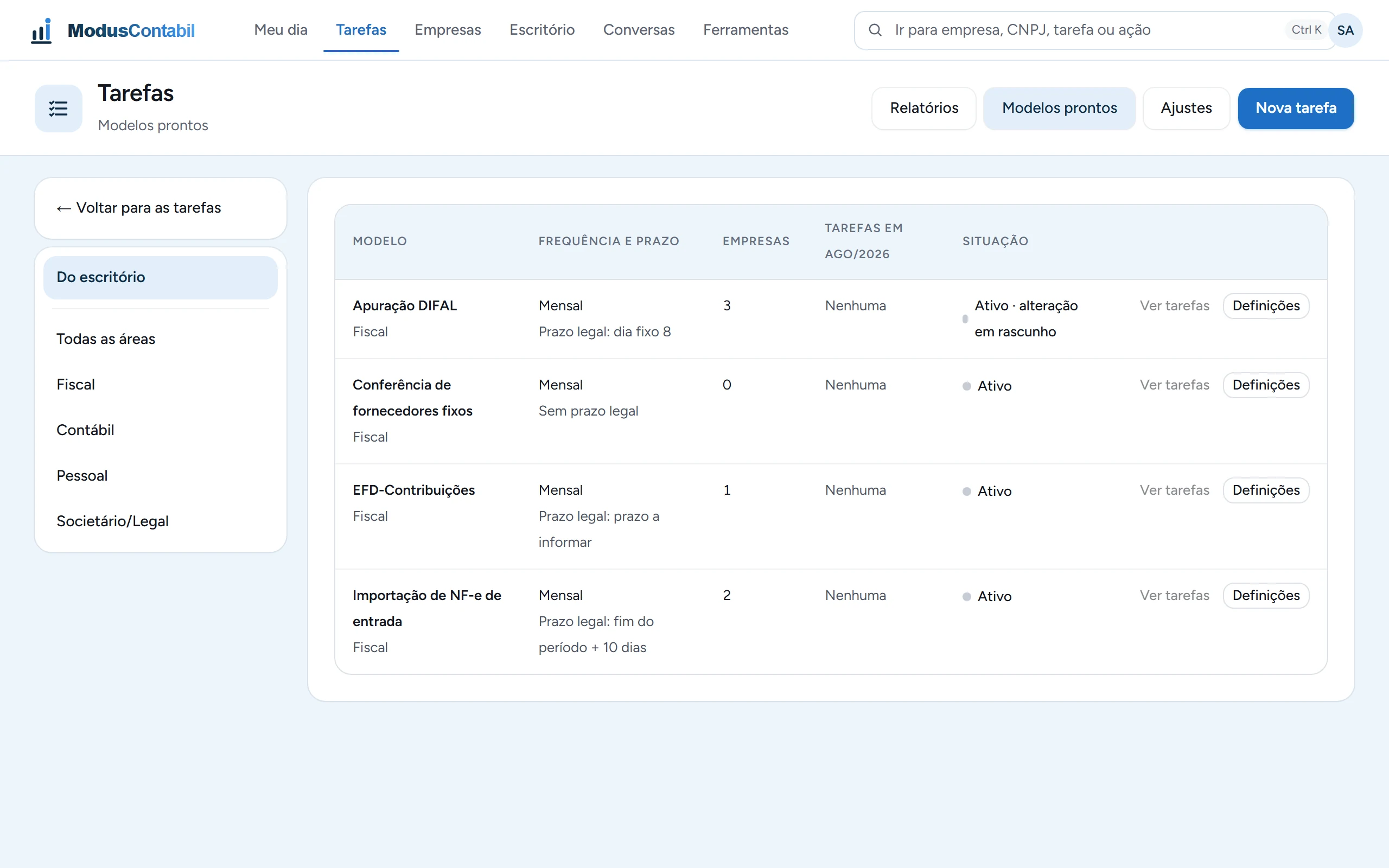Open Relatórios
Screen dimensions: 1389x868
923,108
